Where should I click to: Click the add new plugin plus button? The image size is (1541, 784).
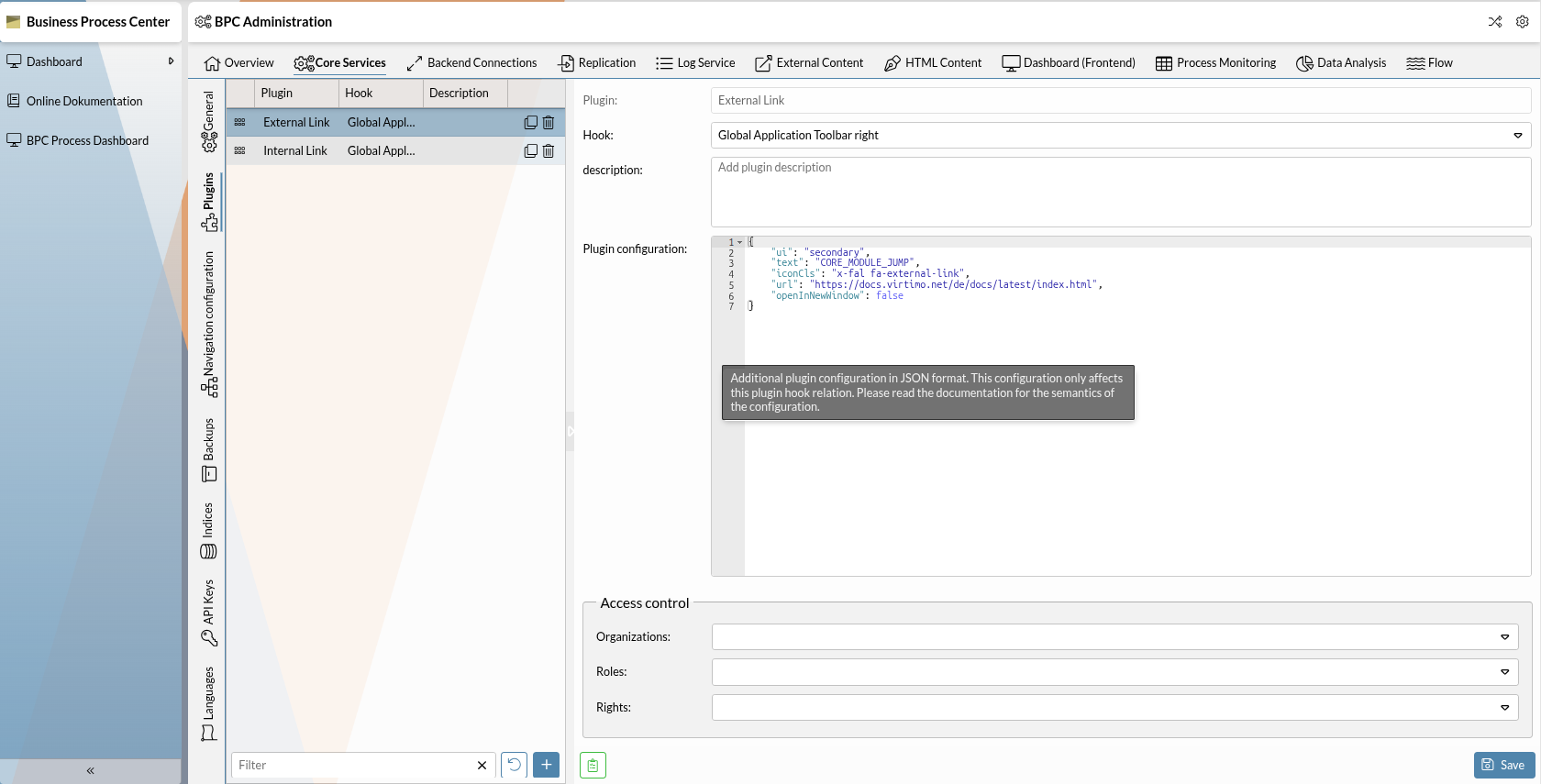tap(546, 765)
